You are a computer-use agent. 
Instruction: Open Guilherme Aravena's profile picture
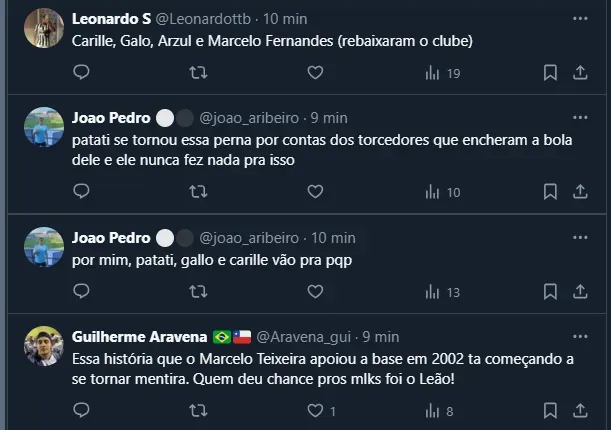click(x=44, y=345)
